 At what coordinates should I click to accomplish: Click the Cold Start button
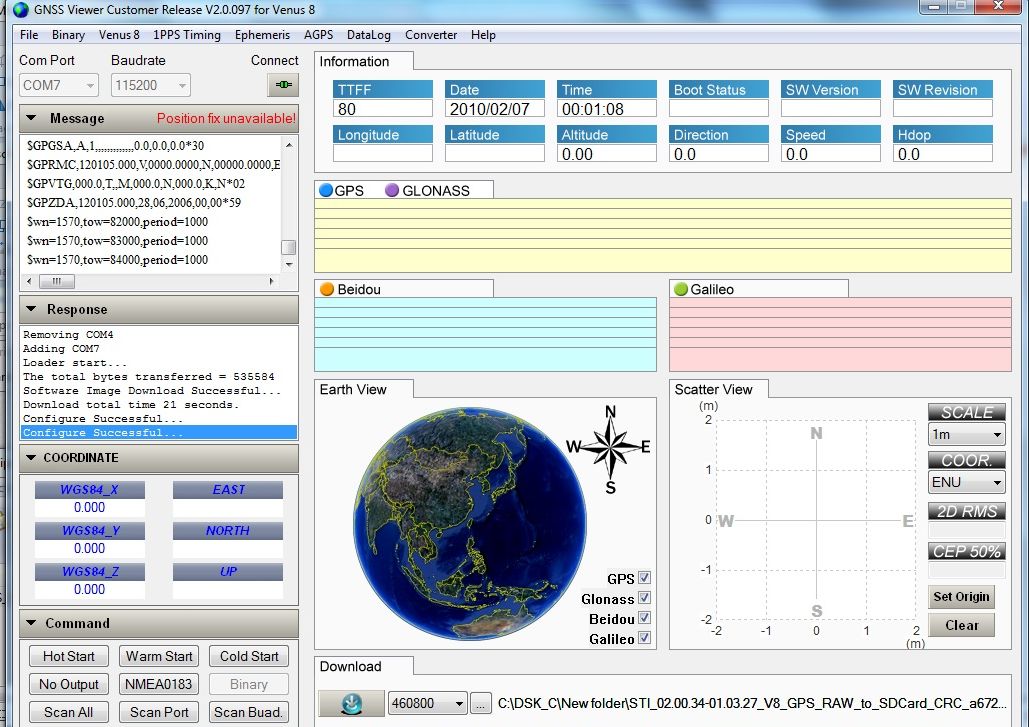pyautogui.click(x=249, y=656)
